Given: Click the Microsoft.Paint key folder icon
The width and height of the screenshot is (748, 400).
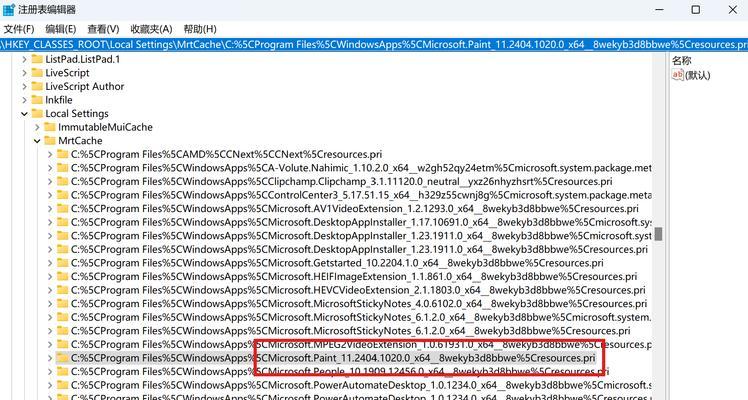Looking at the screenshot, I should tap(63, 358).
